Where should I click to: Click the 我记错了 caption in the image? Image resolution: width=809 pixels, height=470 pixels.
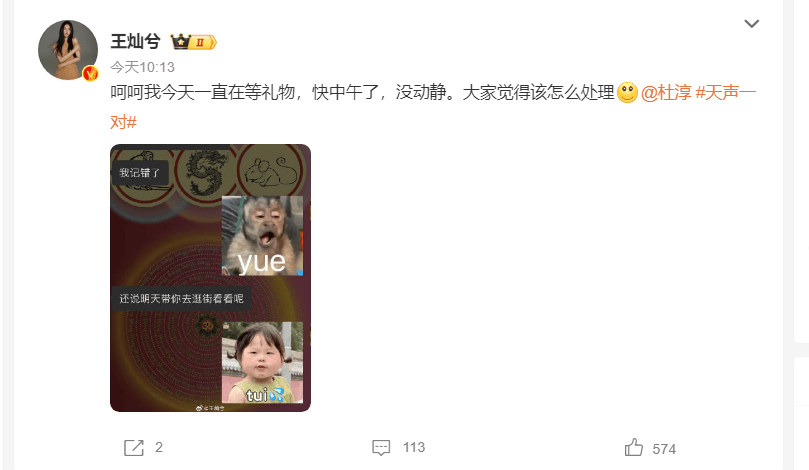[x=140, y=173]
